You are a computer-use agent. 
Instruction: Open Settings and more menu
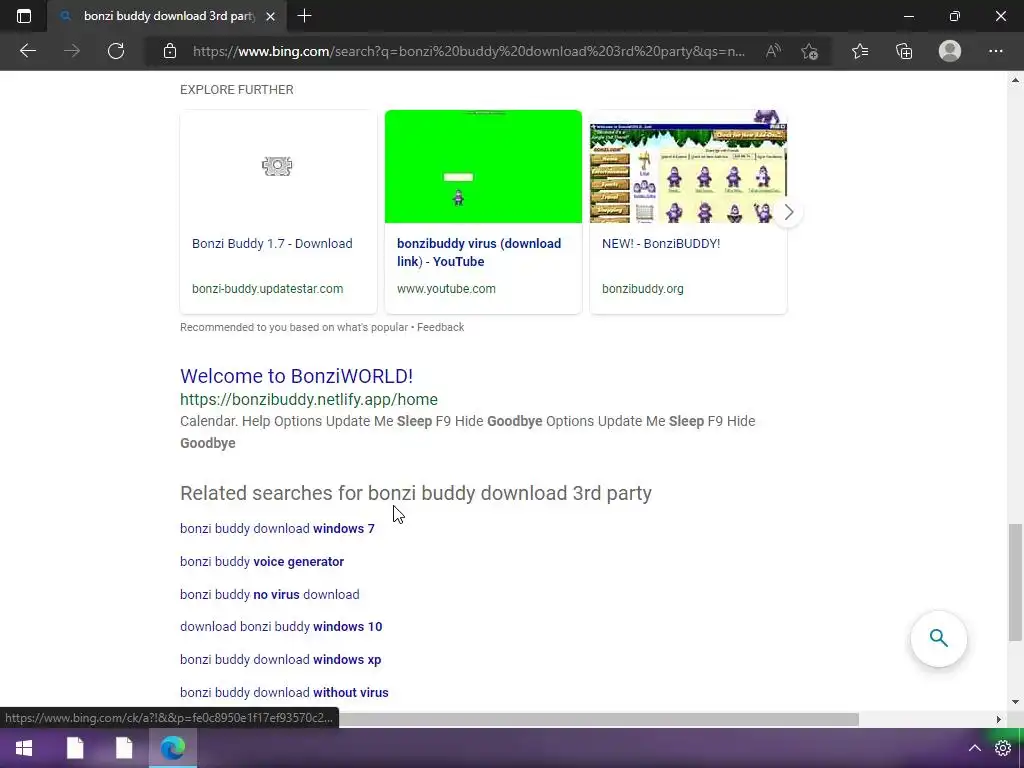995,51
